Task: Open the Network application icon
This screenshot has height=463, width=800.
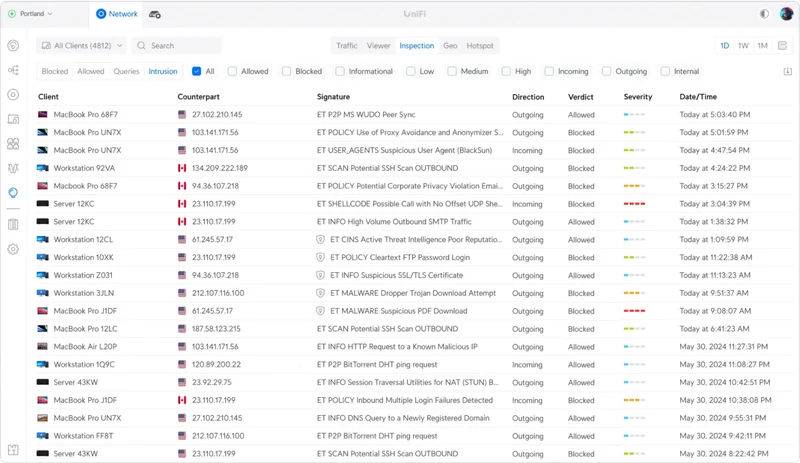Action: coord(101,14)
